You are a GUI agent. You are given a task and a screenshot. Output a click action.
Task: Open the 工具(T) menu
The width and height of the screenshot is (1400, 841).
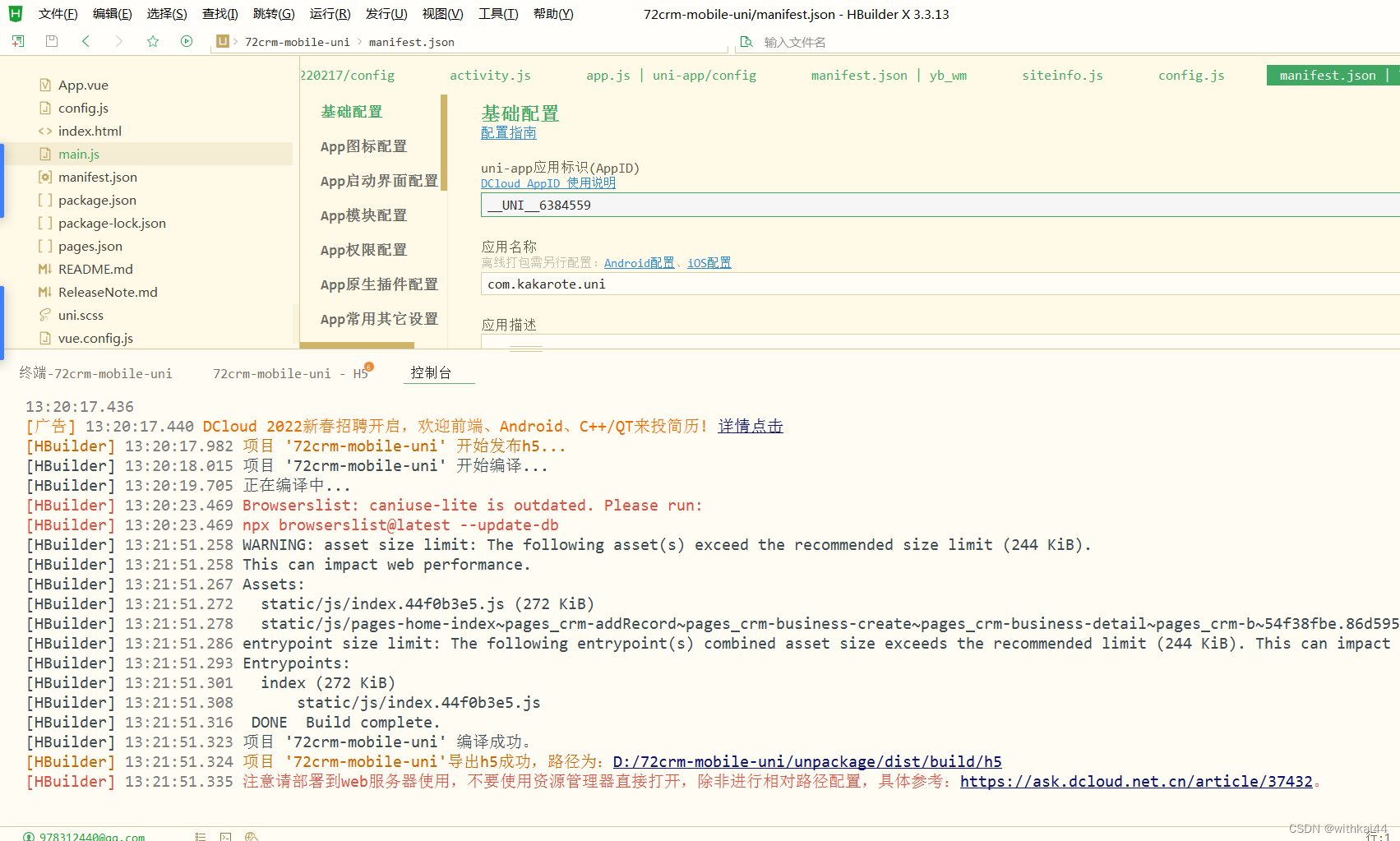[498, 14]
